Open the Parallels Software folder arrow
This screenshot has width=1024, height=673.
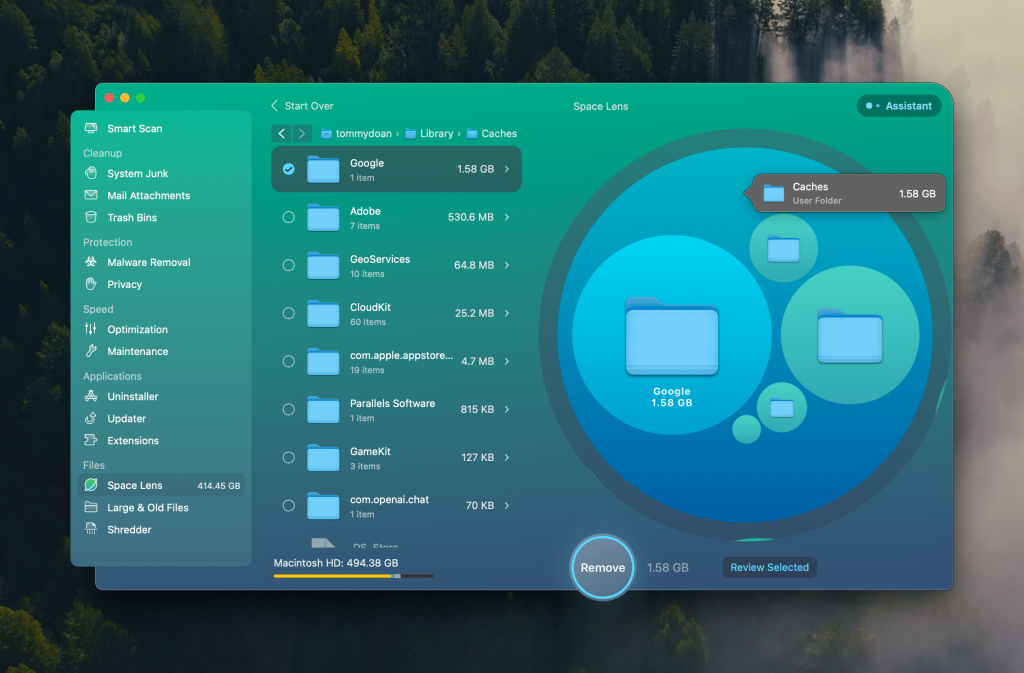(x=507, y=409)
